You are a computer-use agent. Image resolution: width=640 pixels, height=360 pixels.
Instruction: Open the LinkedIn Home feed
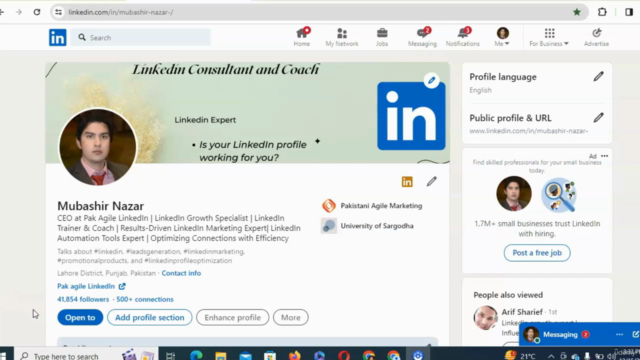[x=302, y=37]
